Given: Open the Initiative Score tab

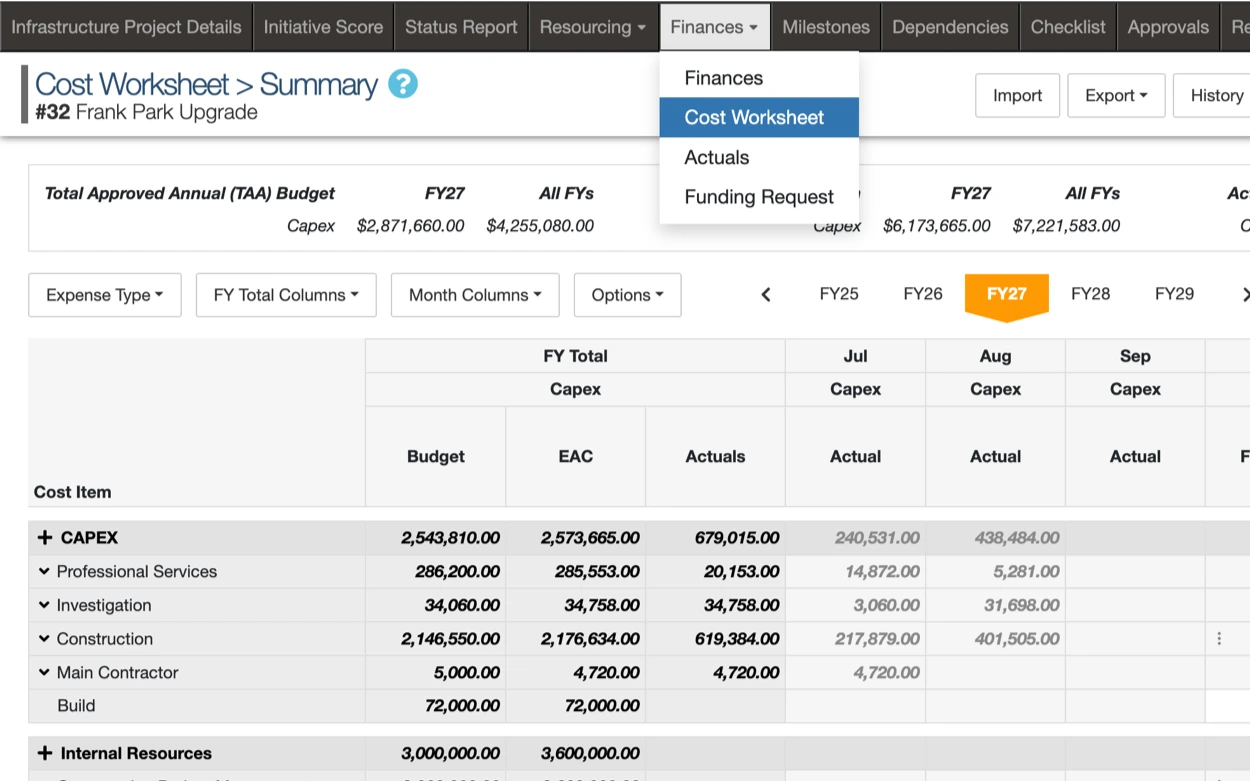Looking at the screenshot, I should click(x=323, y=27).
